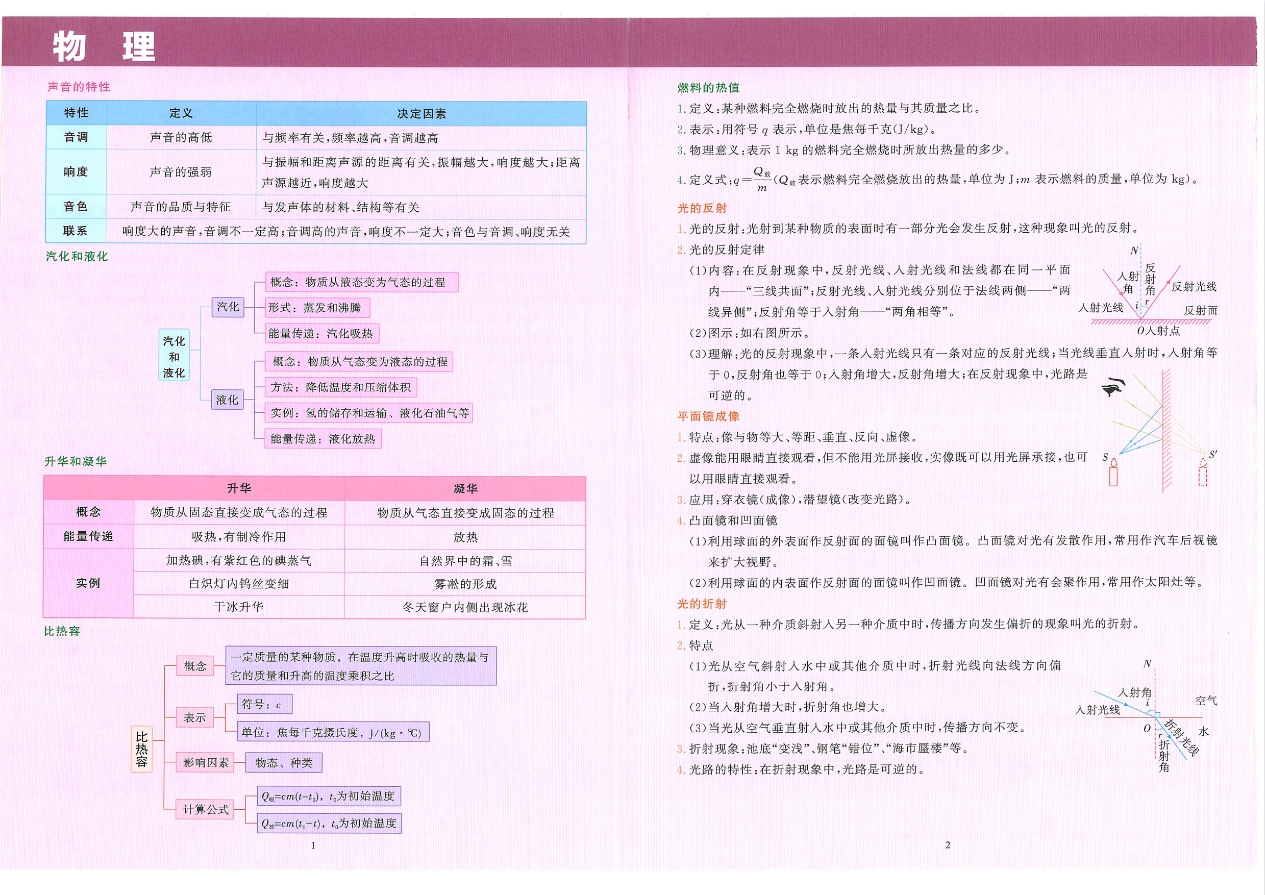Click the "联系" row label cell
This screenshot has width=1265, height=895.
tap(76, 231)
